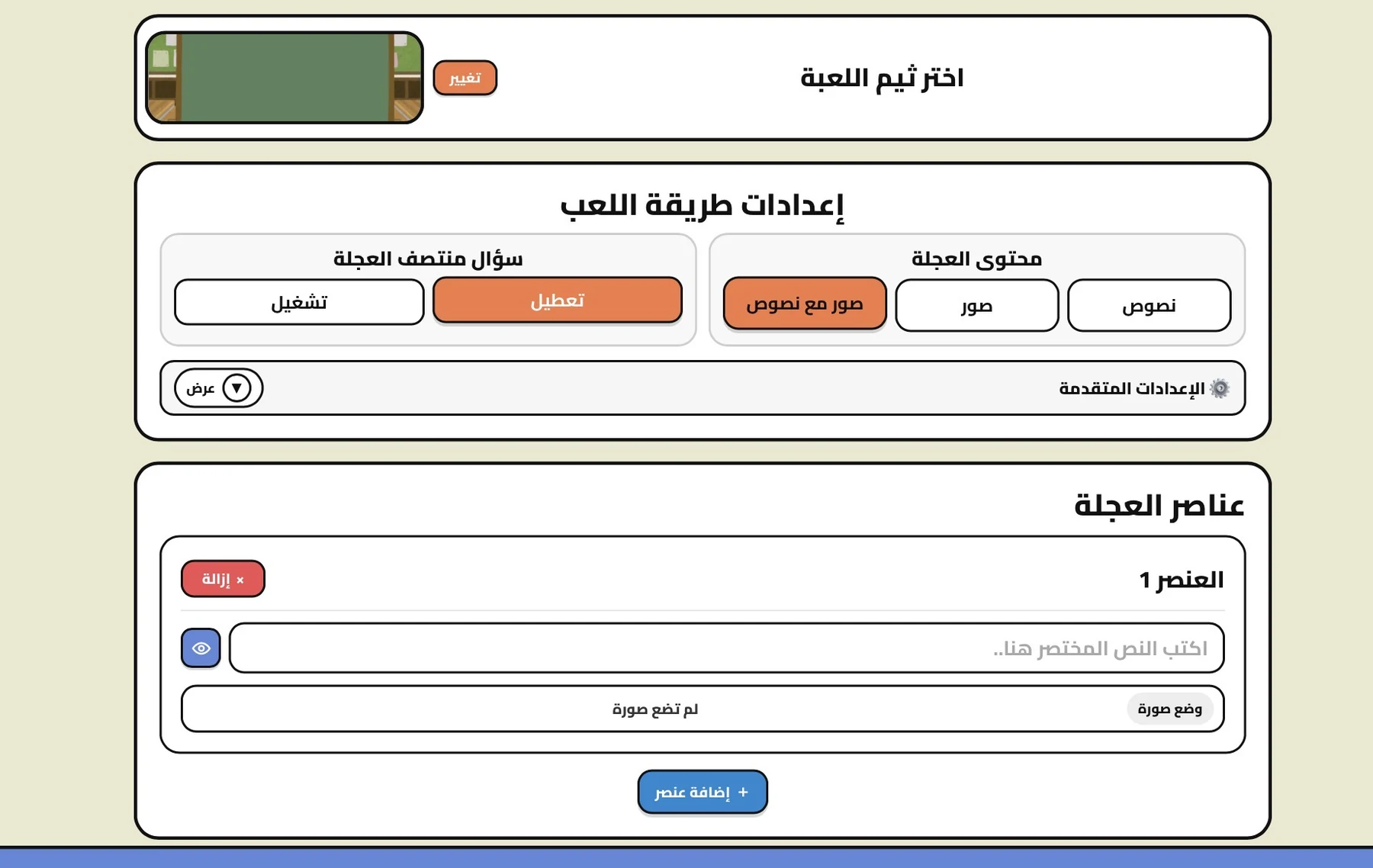Click the محتوى العجلة group label
The height and width of the screenshot is (868, 1373).
pos(976,259)
